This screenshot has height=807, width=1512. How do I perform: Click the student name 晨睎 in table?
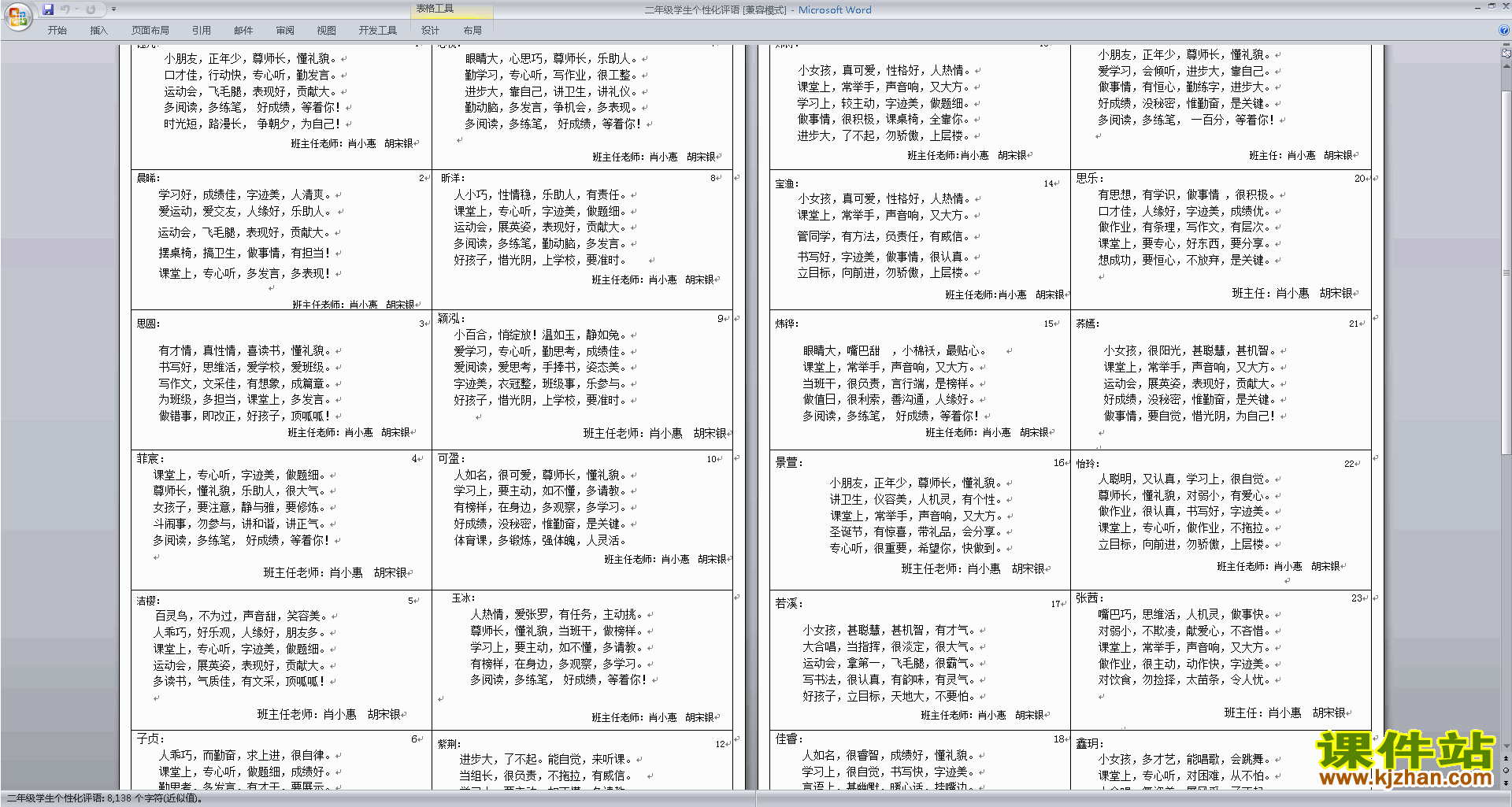coord(147,178)
